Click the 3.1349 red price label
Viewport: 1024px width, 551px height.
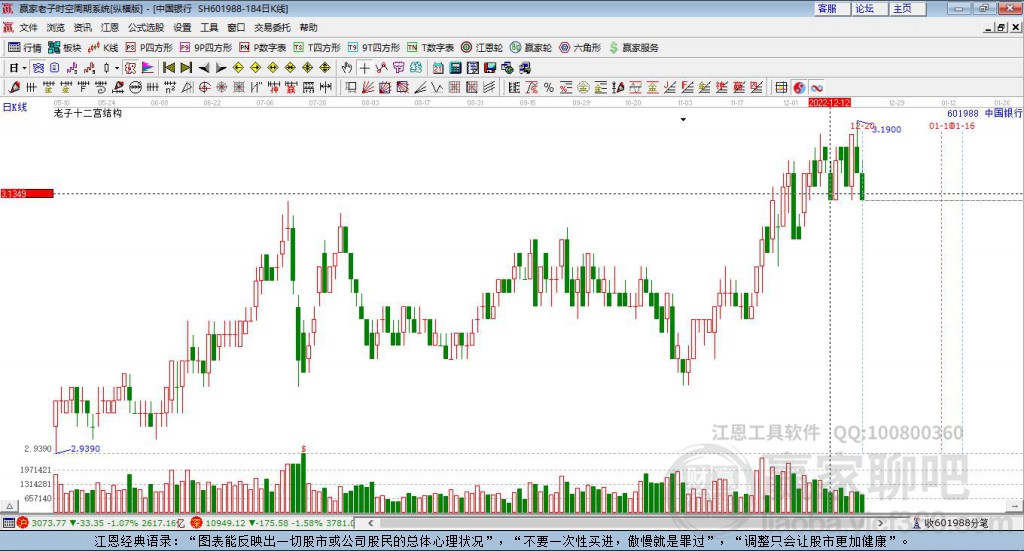pos(27,193)
